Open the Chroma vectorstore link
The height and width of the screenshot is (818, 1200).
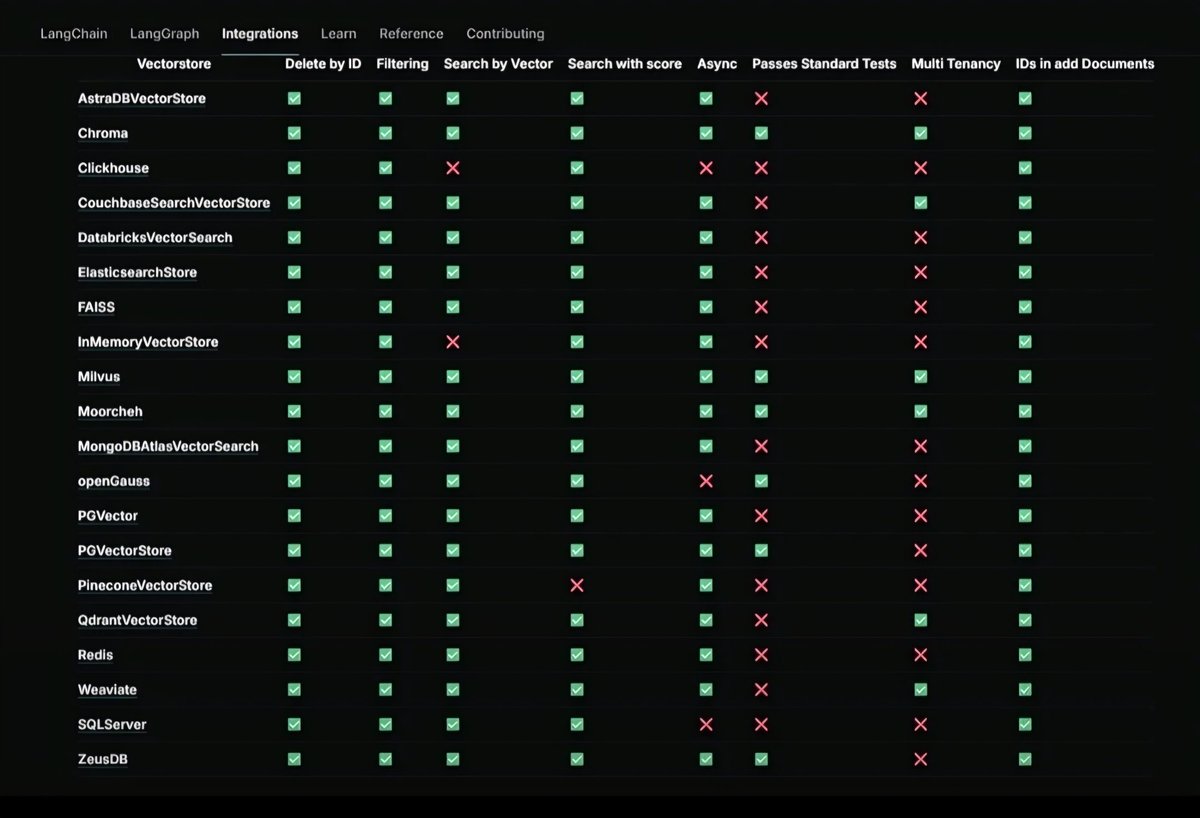point(102,133)
